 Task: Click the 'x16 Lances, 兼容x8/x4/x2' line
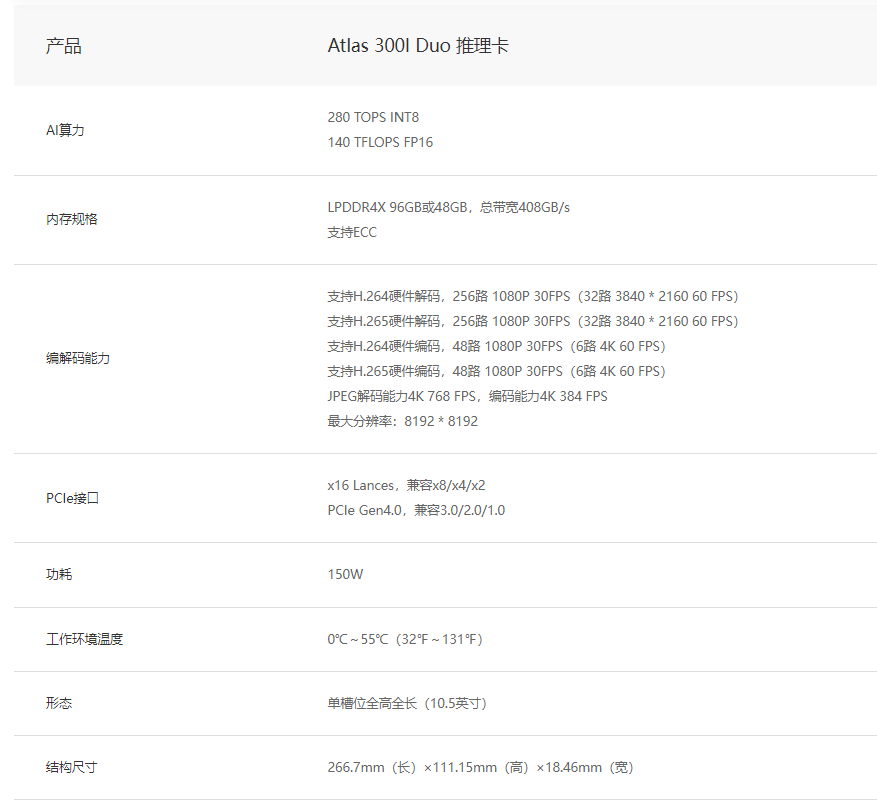pyautogui.click(x=406, y=485)
